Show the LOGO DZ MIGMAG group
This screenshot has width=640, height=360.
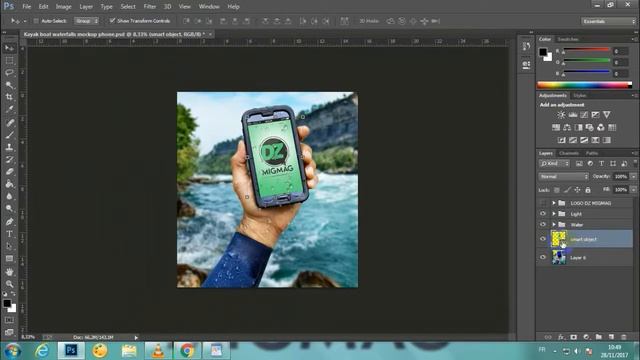coord(543,203)
